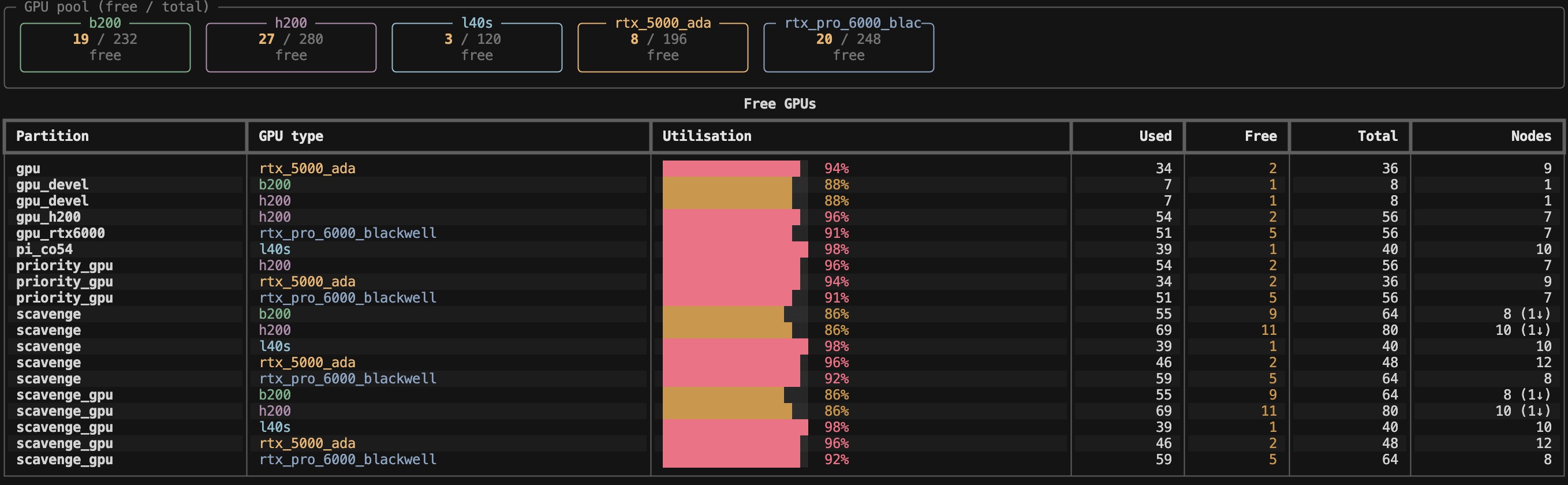Click the 91% value in the gpu_rtx6000 row

(x=837, y=233)
